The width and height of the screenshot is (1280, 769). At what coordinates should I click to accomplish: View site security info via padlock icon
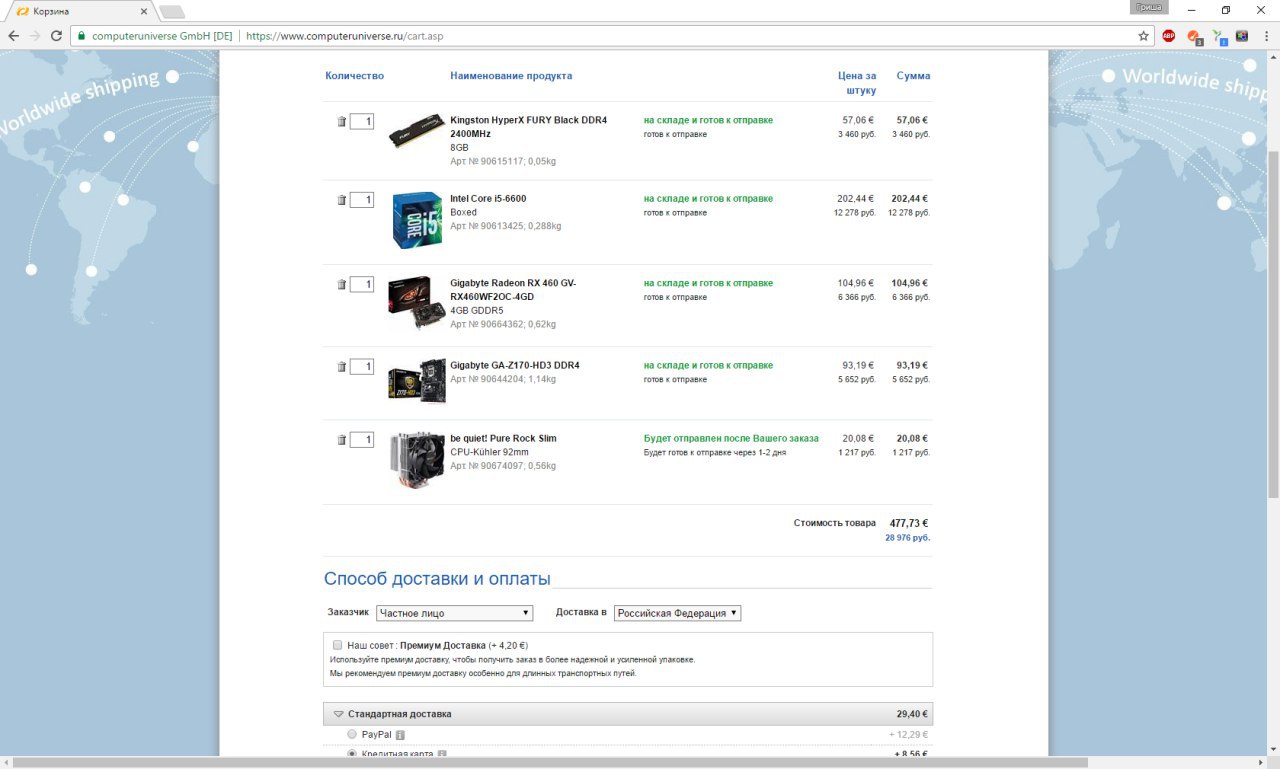click(81, 36)
